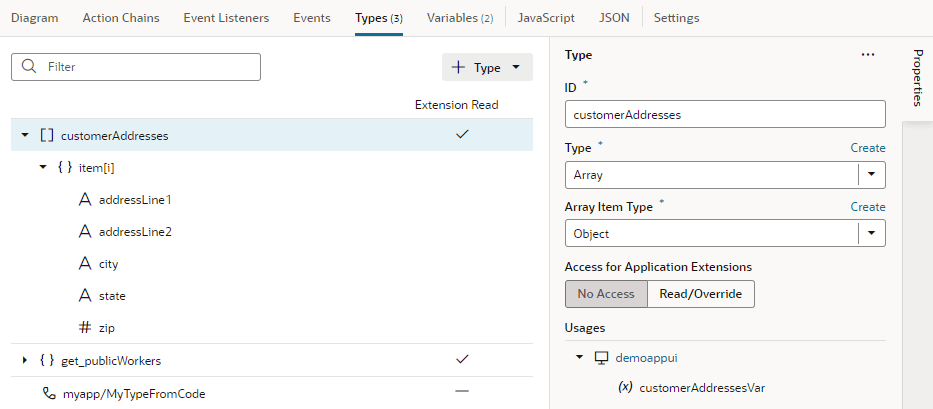Click the monitor icon beside demoappui
933x409 pixels.
tap(602, 358)
